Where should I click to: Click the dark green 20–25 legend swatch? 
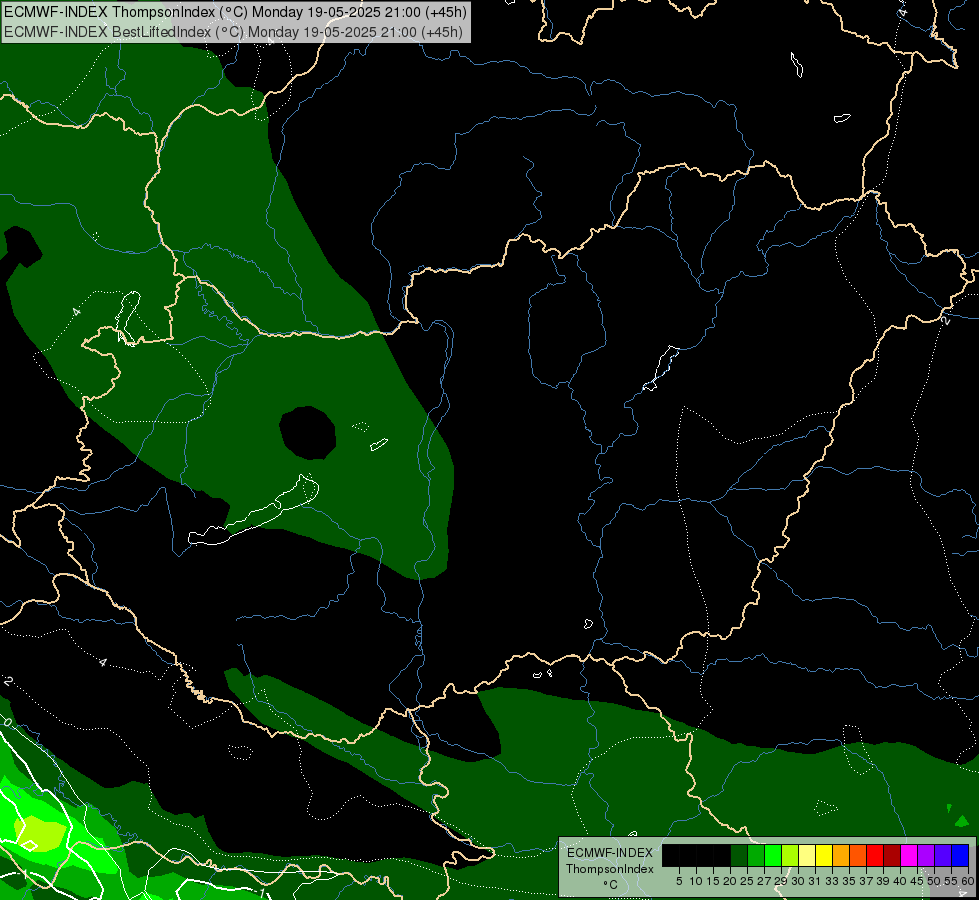tap(739, 855)
